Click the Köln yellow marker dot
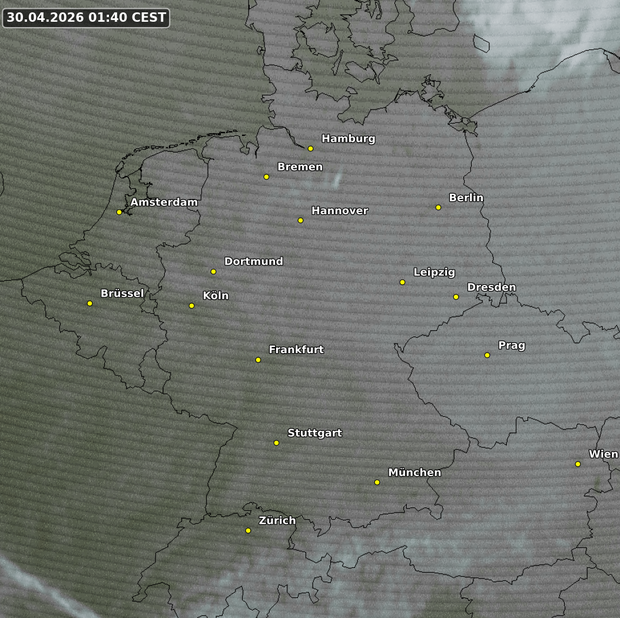This screenshot has width=620, height=618. coord(191,305)
